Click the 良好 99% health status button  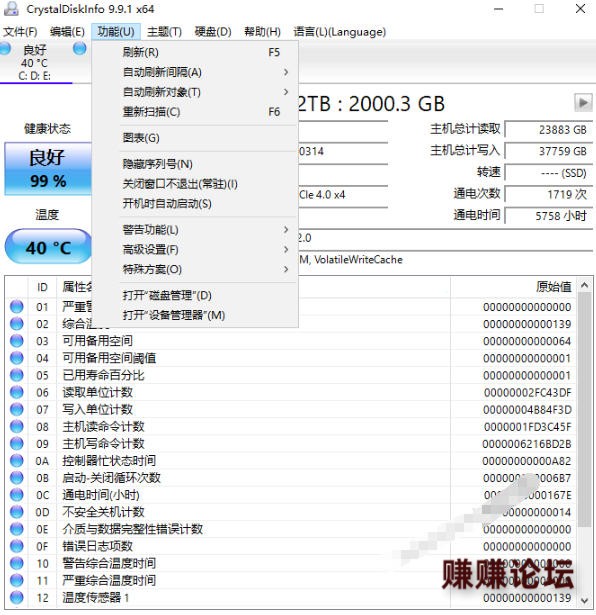click(x=48, y=169)
